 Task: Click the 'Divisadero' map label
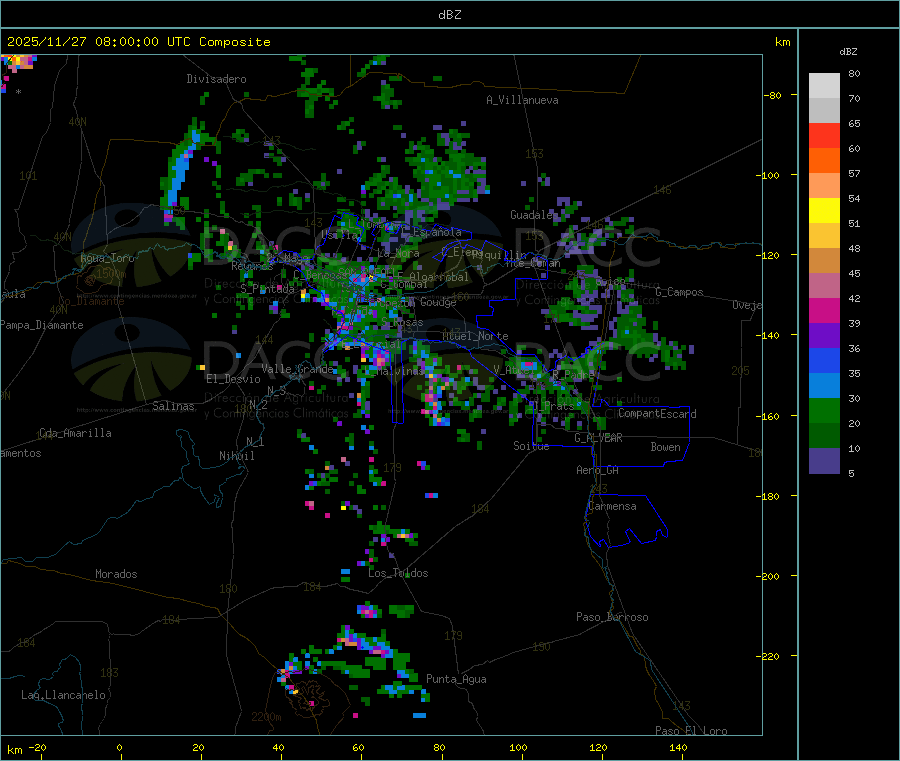click(216, 79)
